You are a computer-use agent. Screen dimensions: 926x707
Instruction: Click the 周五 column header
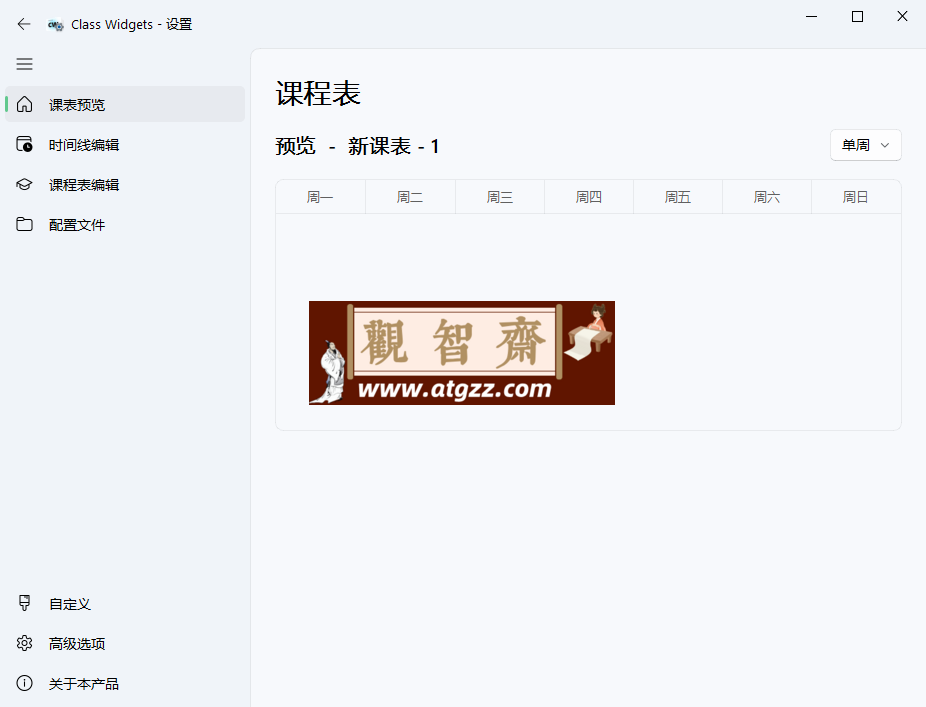(x=678, y=197)
